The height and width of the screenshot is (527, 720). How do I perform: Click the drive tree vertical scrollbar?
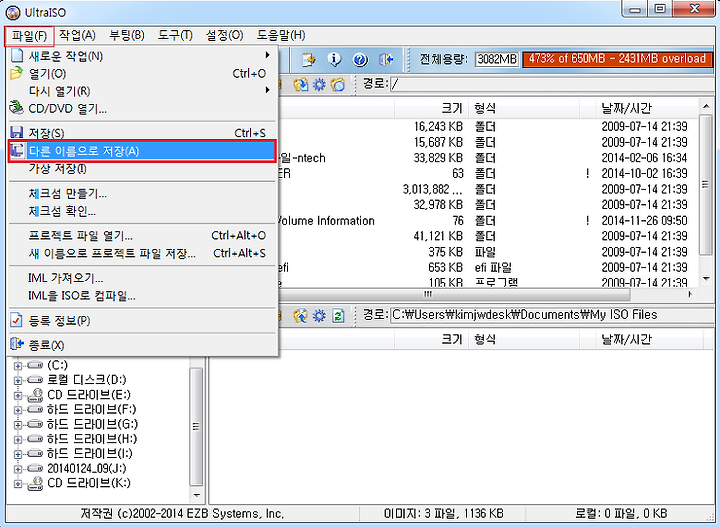[196, 427]
